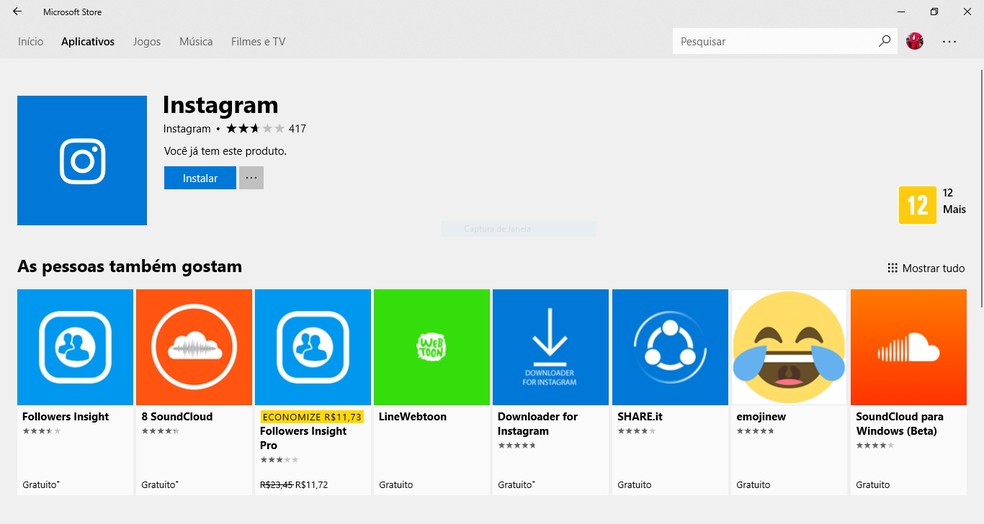The width and height of the screenshot is (984, 524).
Task: Open the emojinew laughing emoji icon
Action: tap(789, 347)
